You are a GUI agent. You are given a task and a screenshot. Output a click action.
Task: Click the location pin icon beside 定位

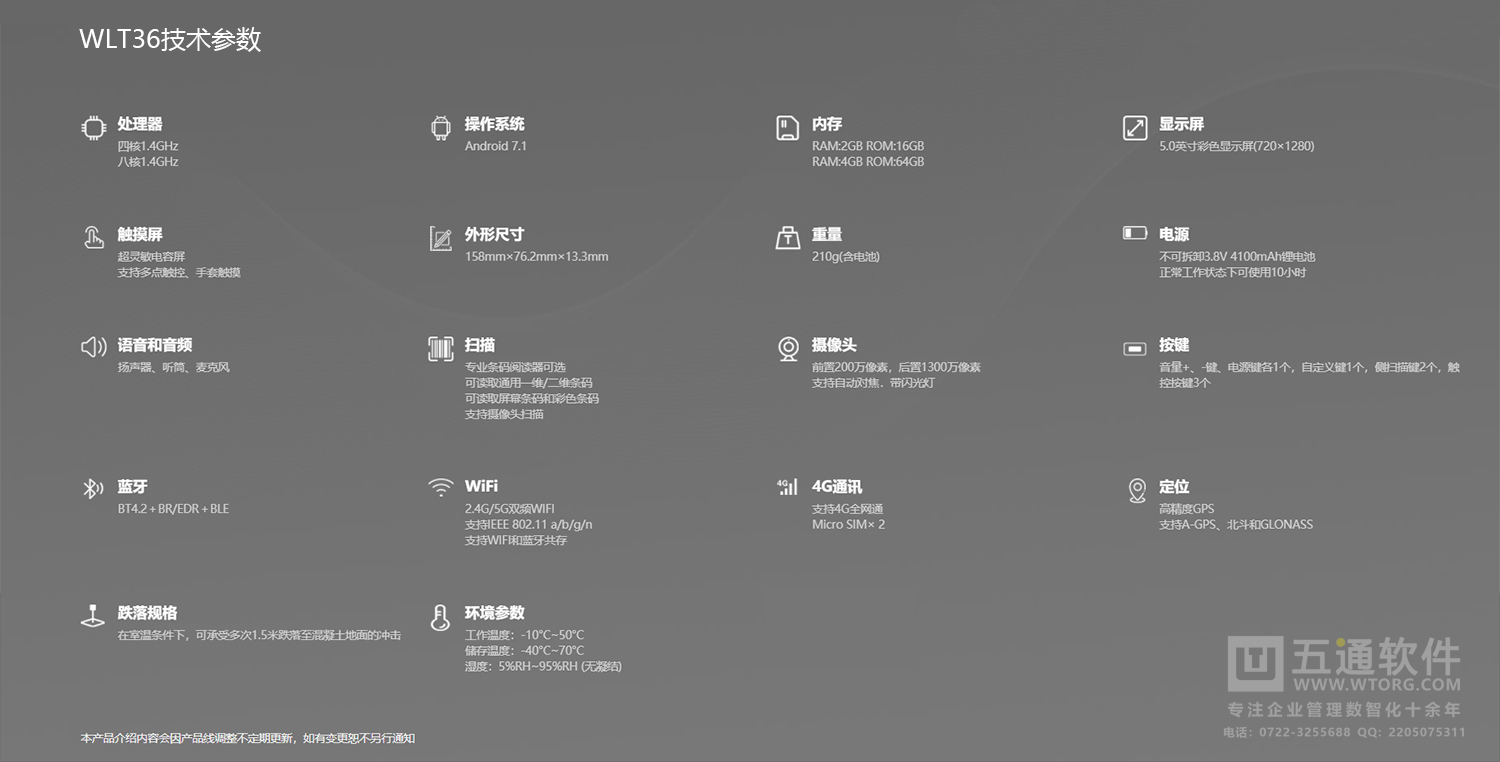[x=1136, y=490]
